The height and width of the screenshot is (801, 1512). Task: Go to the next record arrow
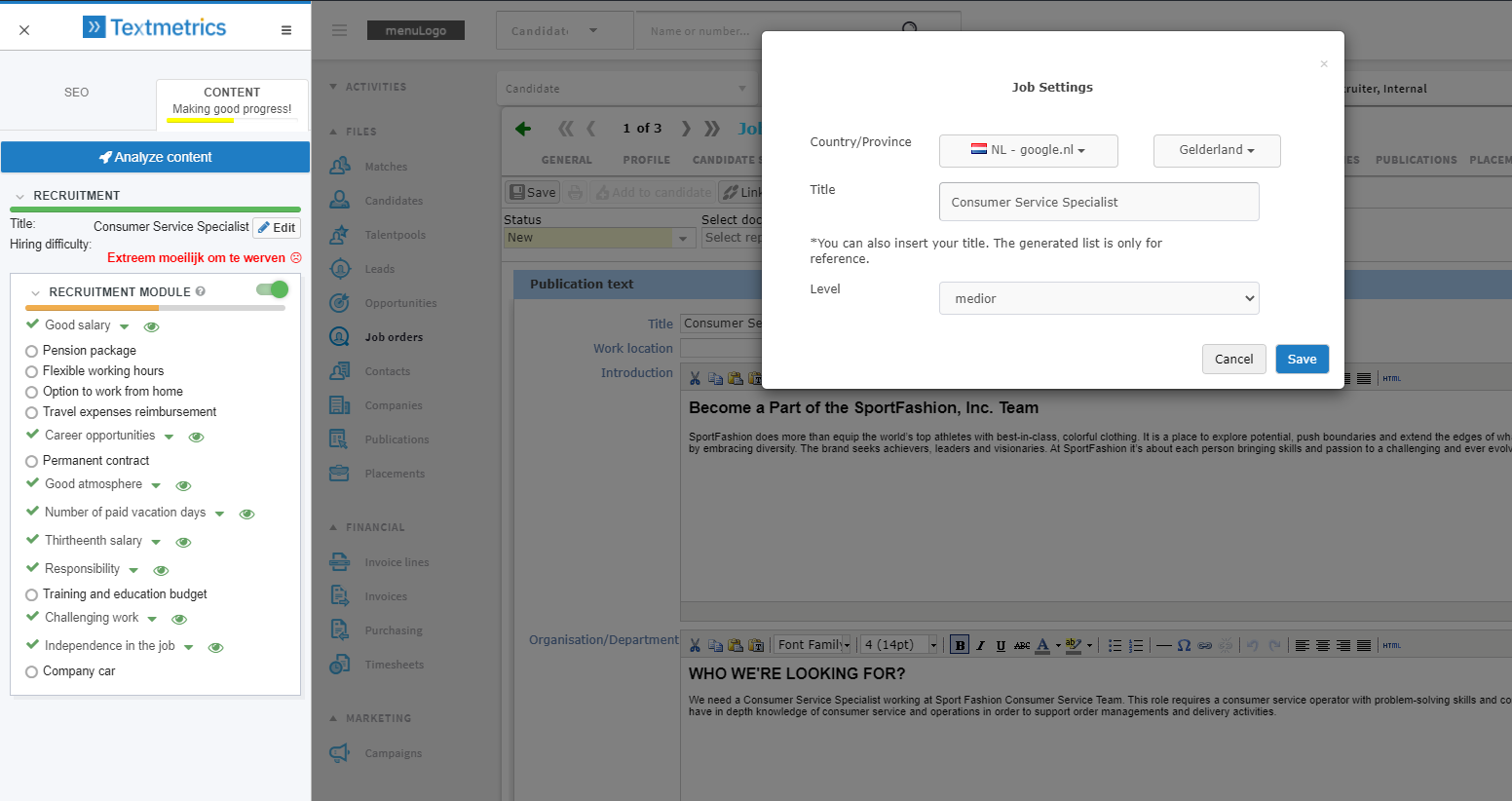[x=686, y=129]
